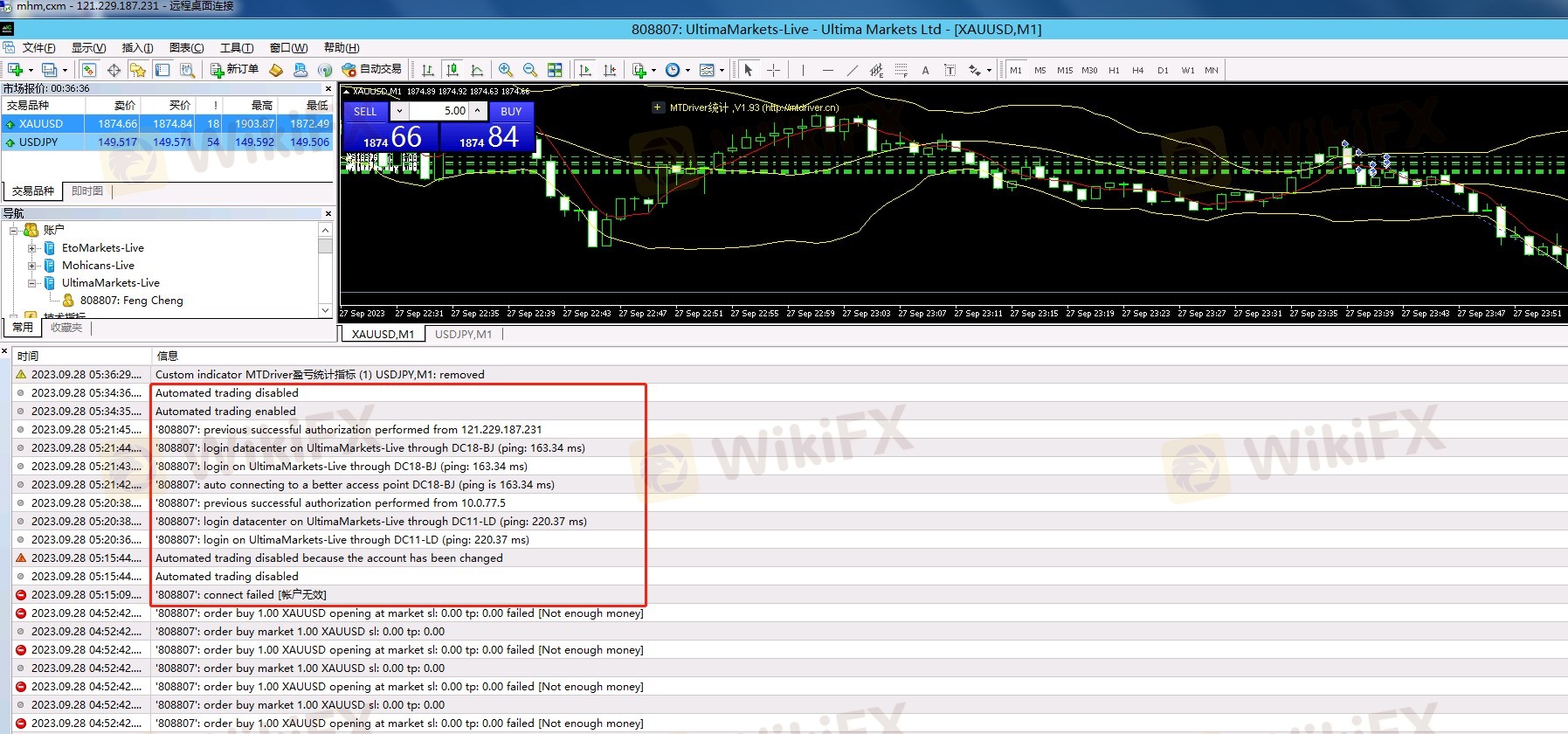Zoom in on the chart
This screenshot has width=1568, height=734.
tap(506, 70)
